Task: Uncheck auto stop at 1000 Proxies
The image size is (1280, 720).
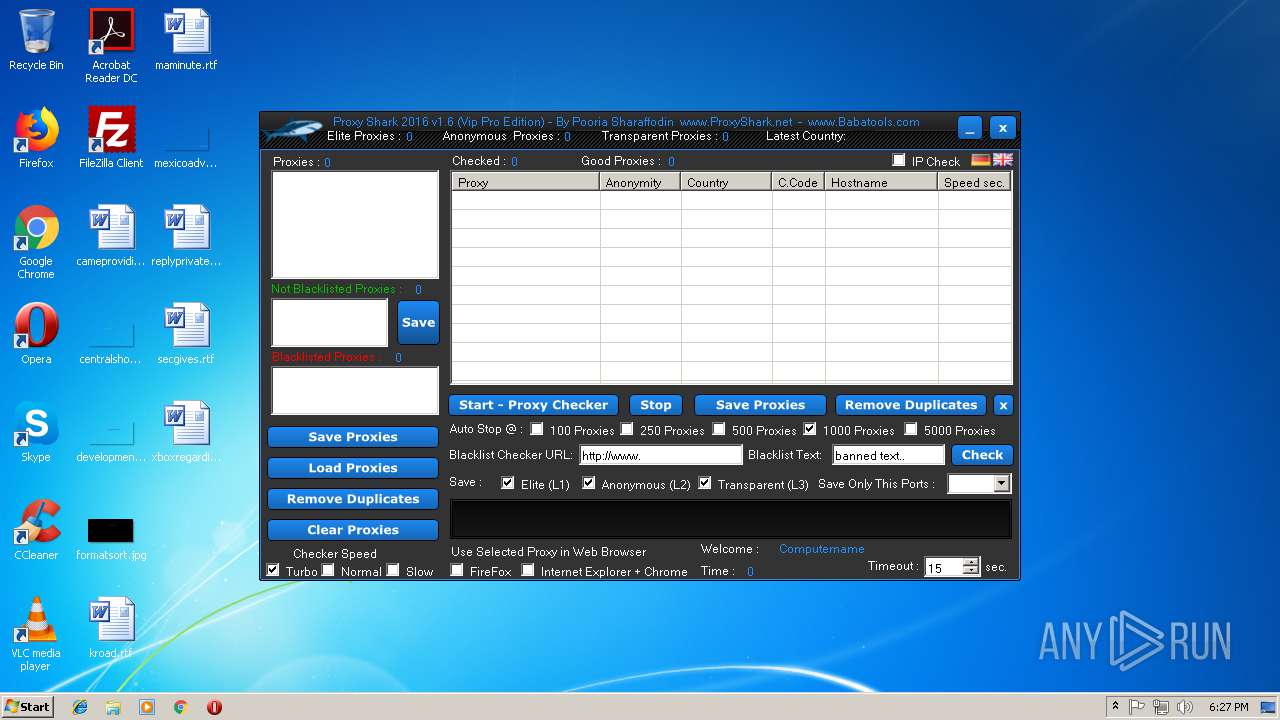Action: (810, 430)
